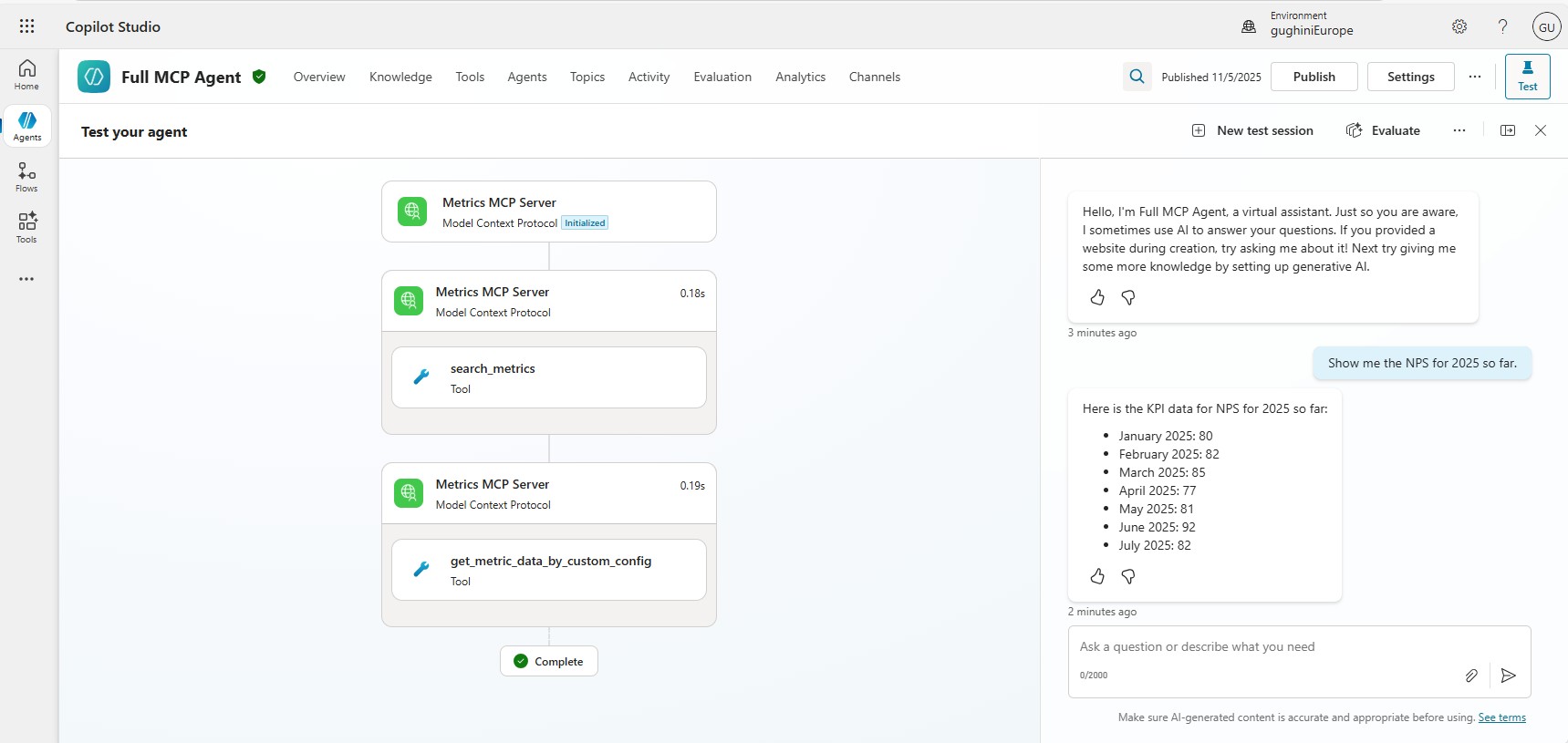
Task: Click the help question mark icon
Action: click(x=1502, y=26)
